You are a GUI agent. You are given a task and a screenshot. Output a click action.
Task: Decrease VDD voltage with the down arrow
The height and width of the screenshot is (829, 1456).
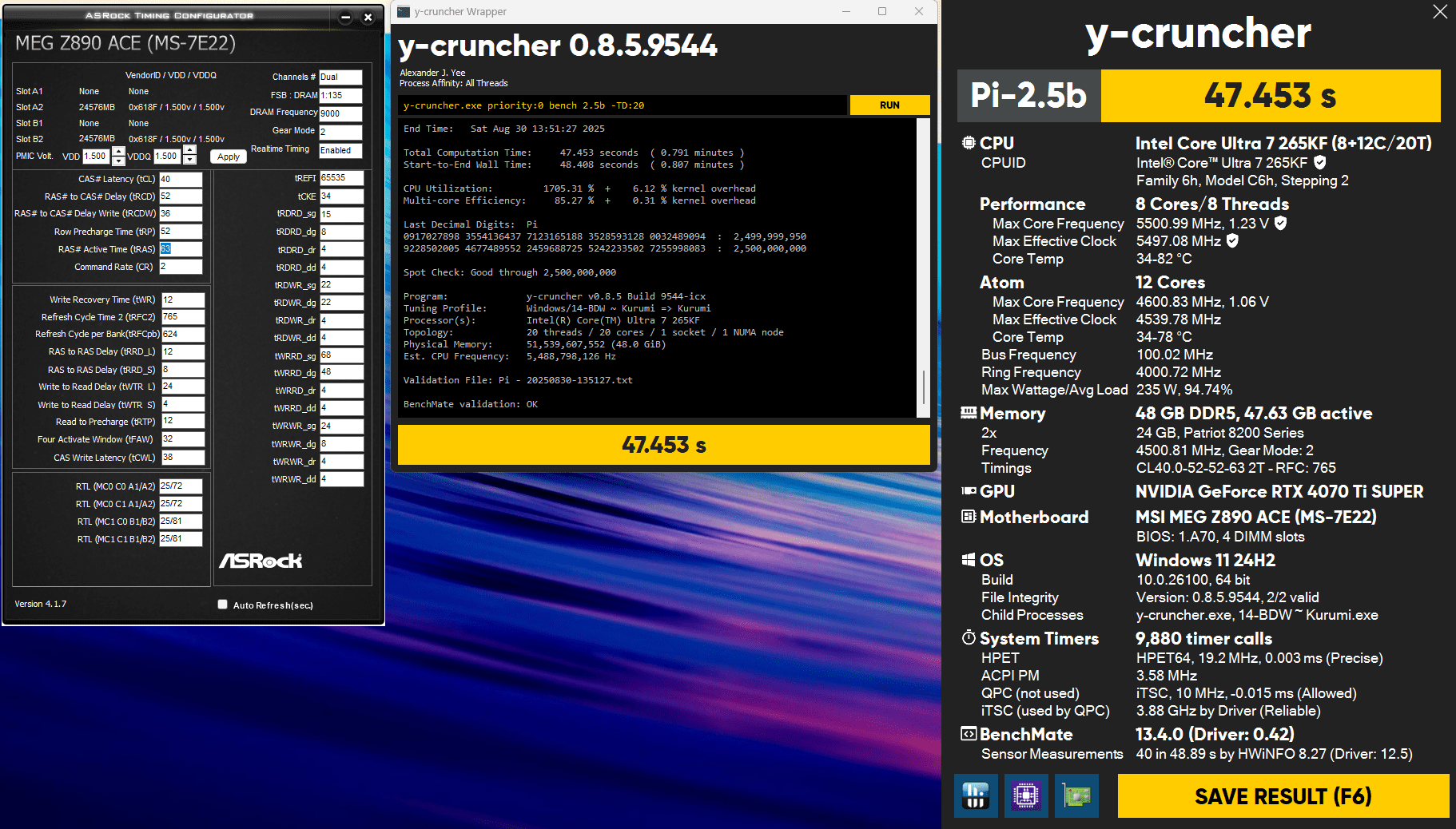point(119,161)
